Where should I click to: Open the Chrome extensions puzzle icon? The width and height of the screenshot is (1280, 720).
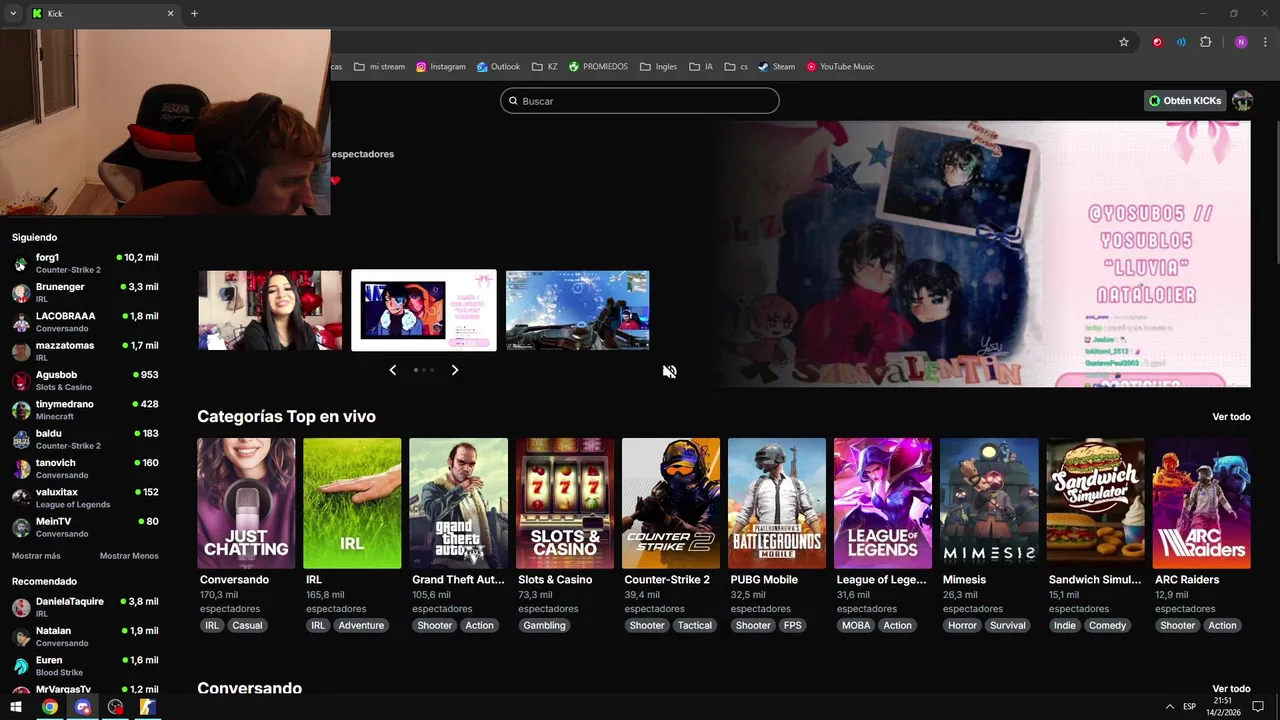tap(1205, 42)
